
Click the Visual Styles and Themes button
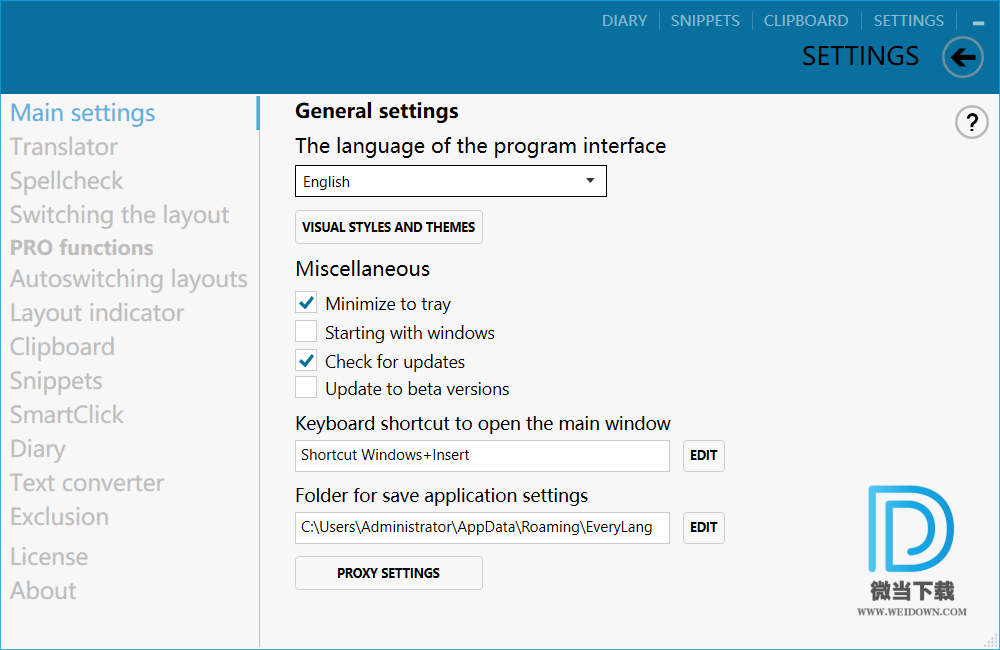388,227
